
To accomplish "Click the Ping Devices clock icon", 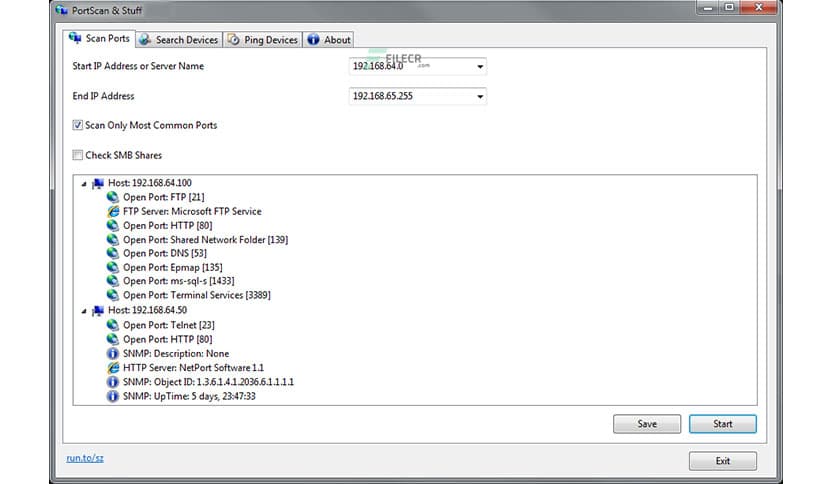I will click(234, 39).
